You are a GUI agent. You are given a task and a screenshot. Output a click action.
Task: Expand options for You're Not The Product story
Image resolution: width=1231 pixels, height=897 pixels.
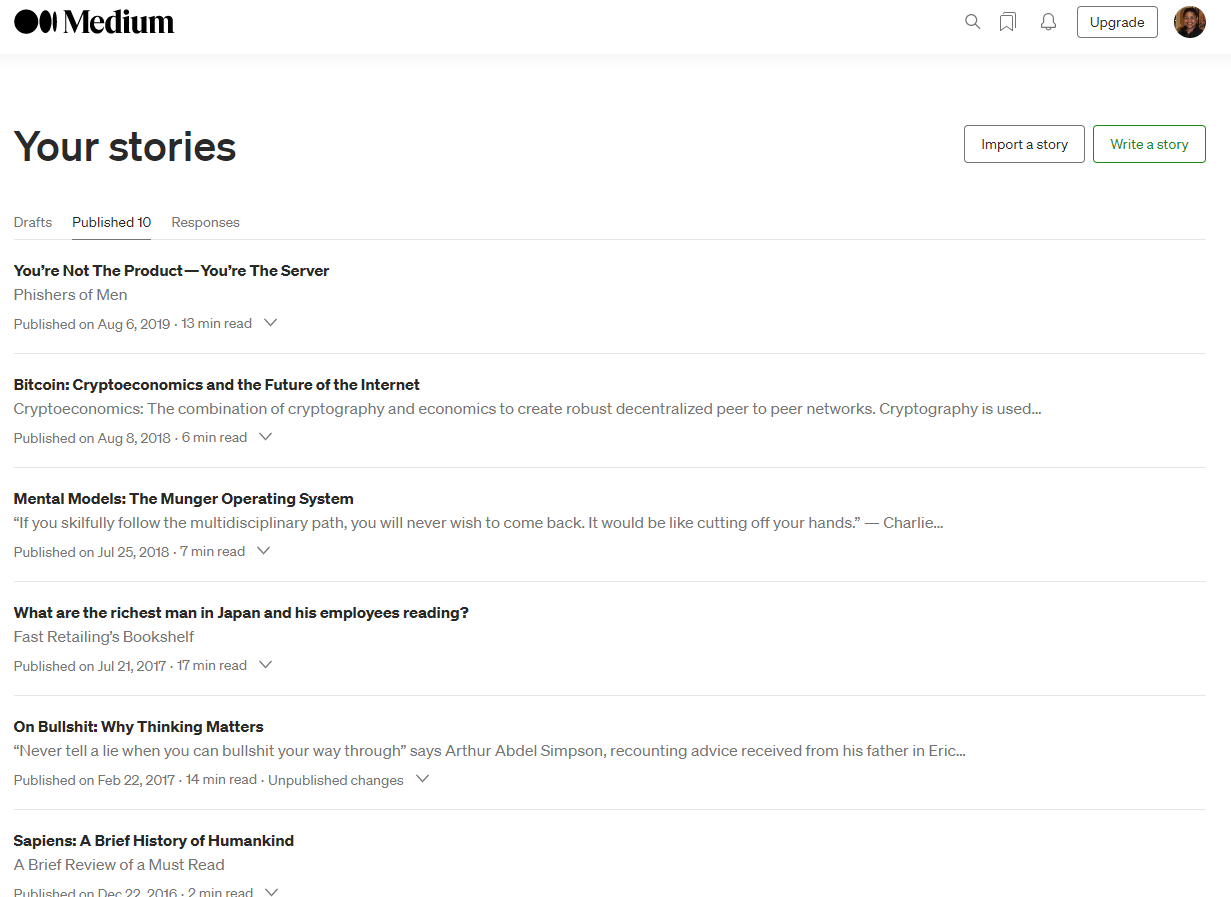270,323
